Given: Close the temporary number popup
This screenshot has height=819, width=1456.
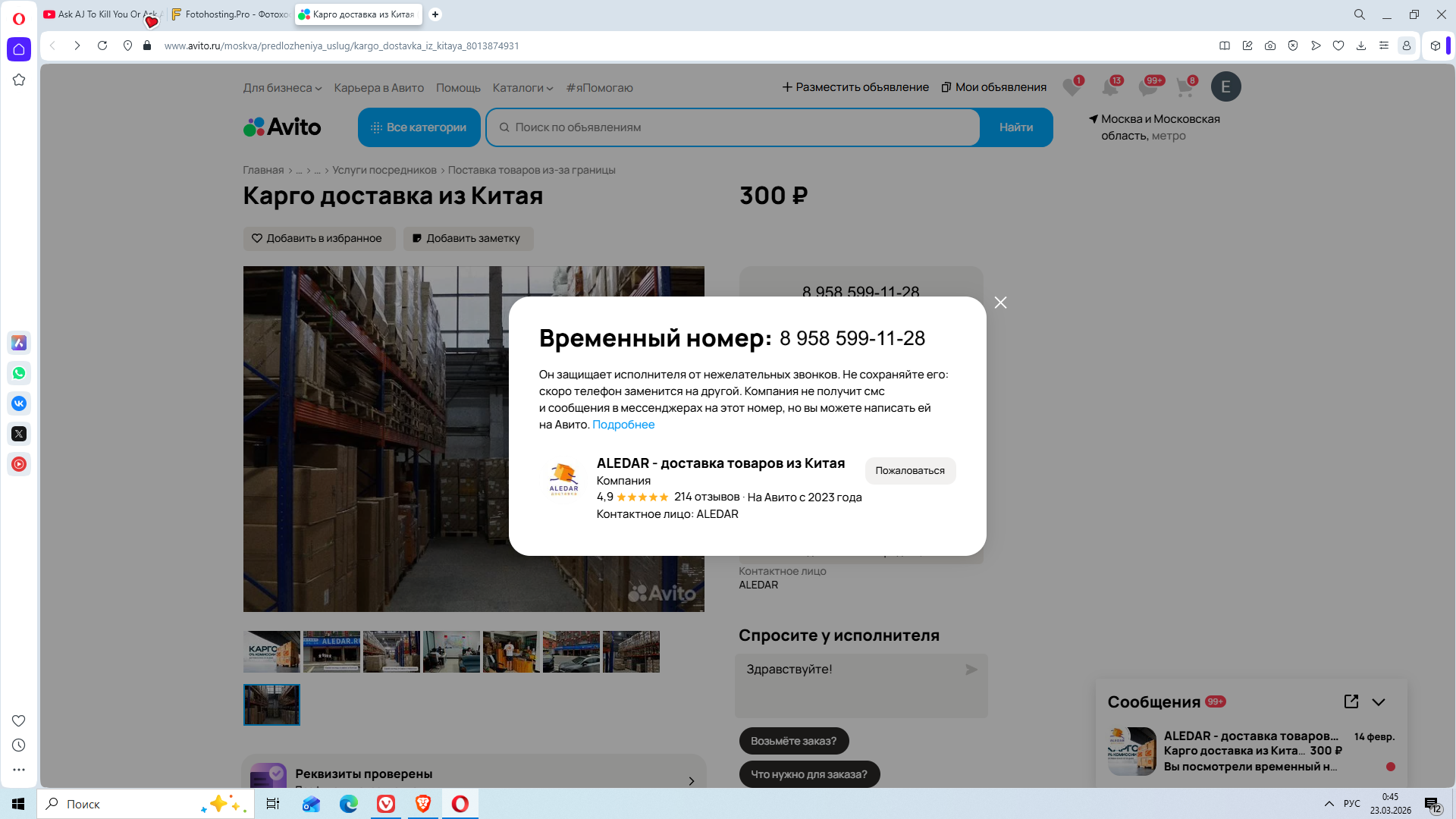Looking at the screenshot, I should coord(1000,303).
